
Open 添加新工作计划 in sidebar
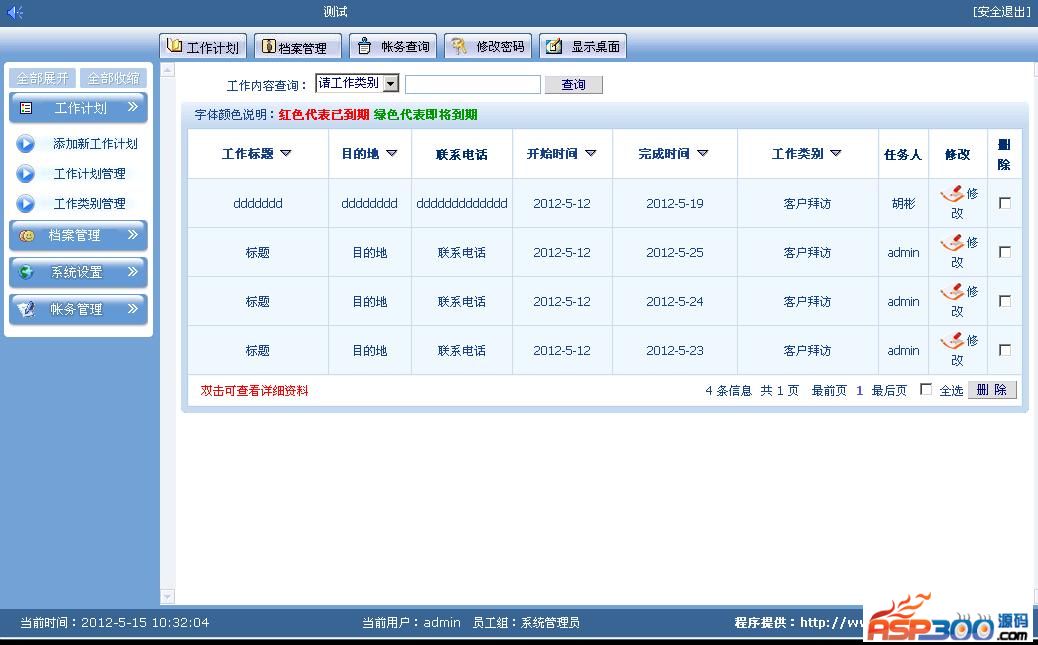click(x=95, y=144)
